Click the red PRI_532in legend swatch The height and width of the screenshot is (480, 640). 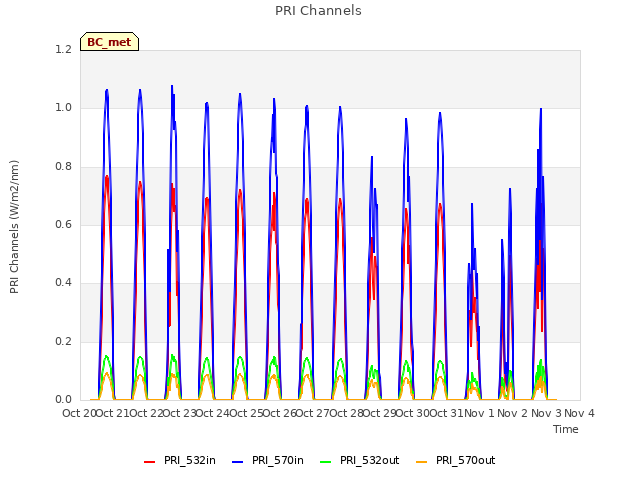pyautogui.click(x=150, y=462)
